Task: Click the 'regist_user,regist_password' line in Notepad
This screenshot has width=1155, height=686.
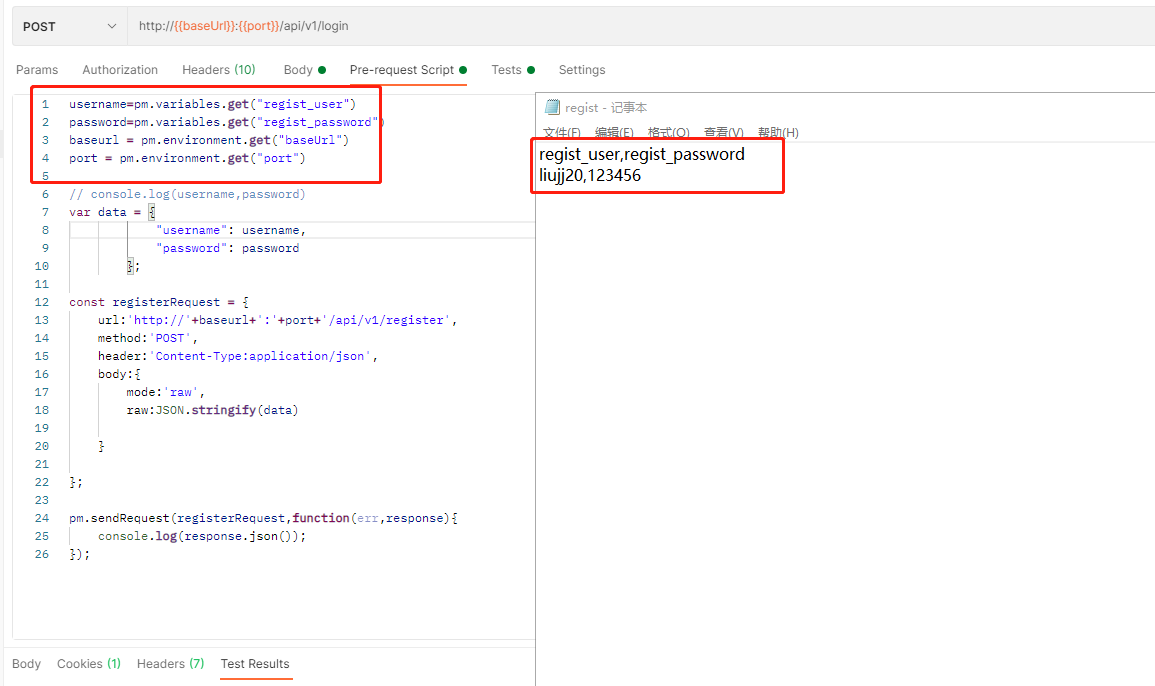Action: [x=642, y=155]
